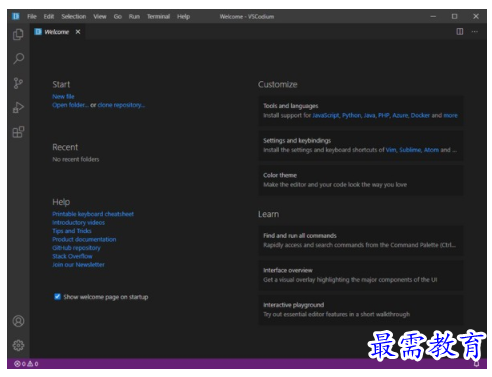This screenshot has width=492, height=377.
Task: Click the clone repository link
Action: click(121, 105)
